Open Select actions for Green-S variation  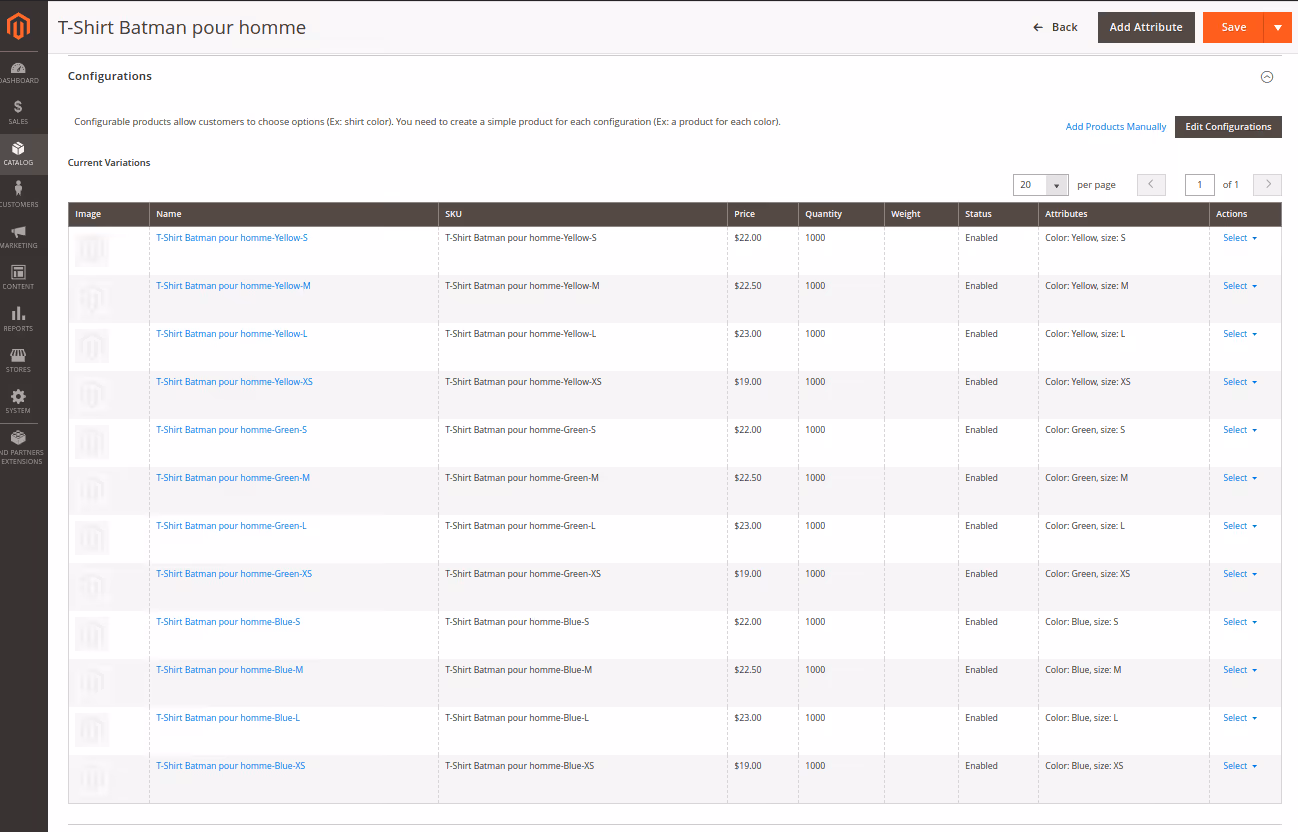(1240, 430)
